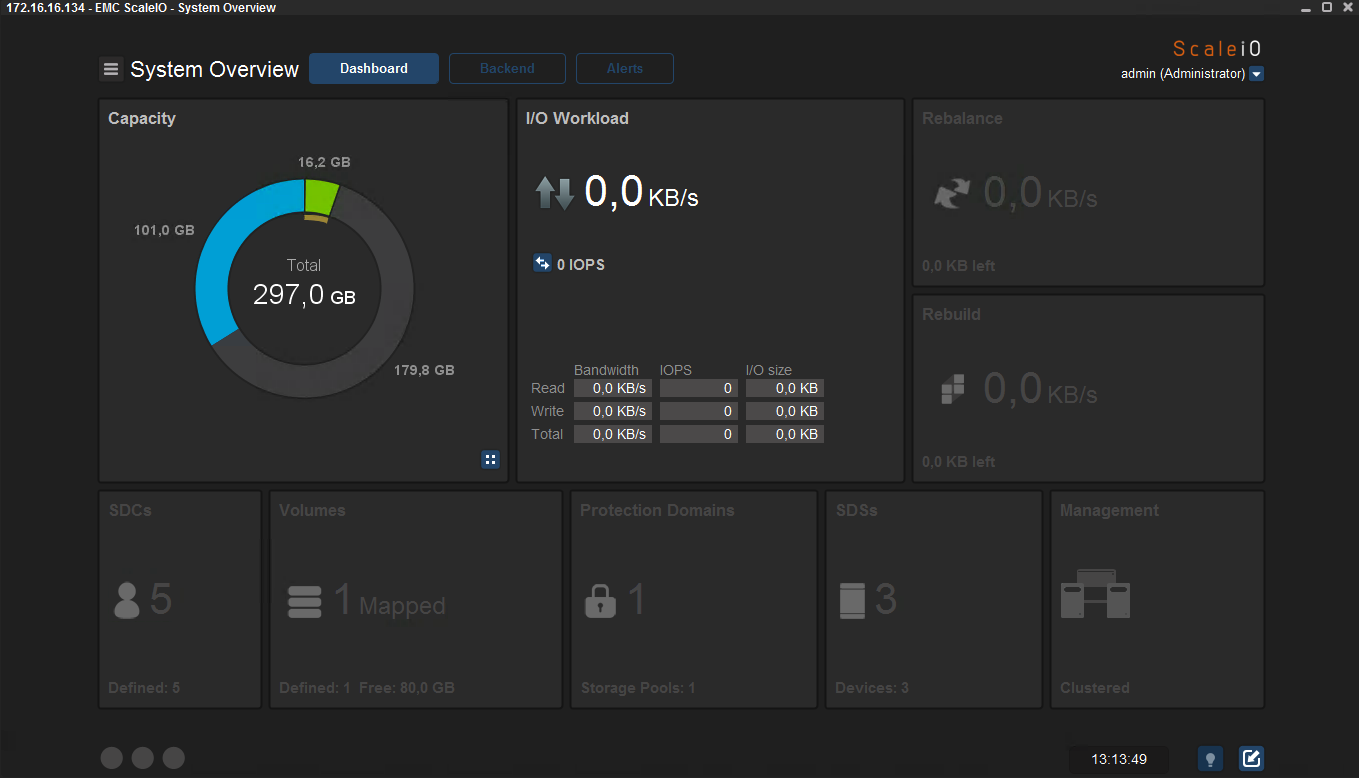The image size is (1359, 778).
Task: Click the SDCs person icon
Action: click(x=127, y=600)
